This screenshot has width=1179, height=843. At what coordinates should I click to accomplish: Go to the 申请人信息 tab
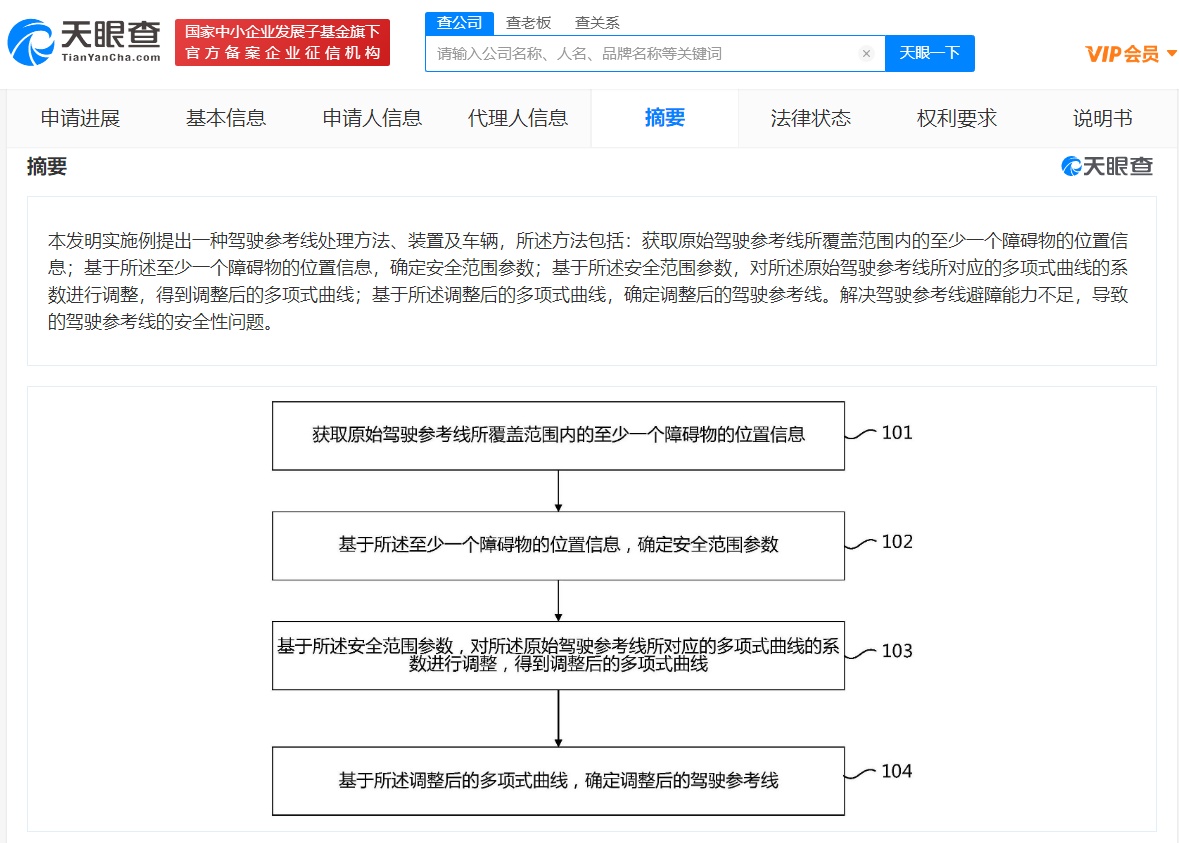[372, 118]
